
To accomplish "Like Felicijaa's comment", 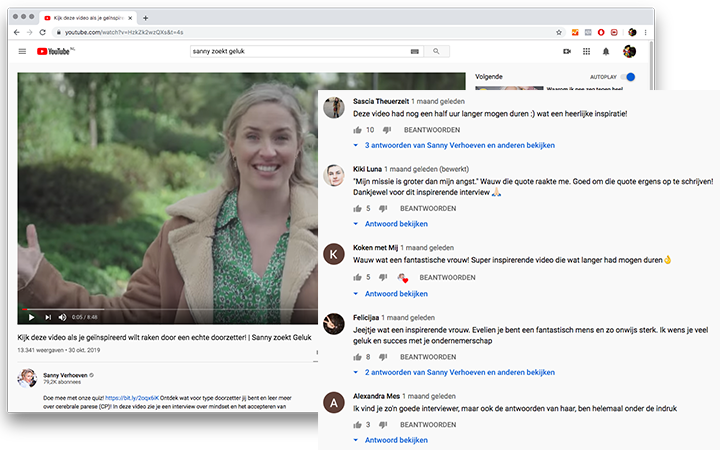I will 357,357.
